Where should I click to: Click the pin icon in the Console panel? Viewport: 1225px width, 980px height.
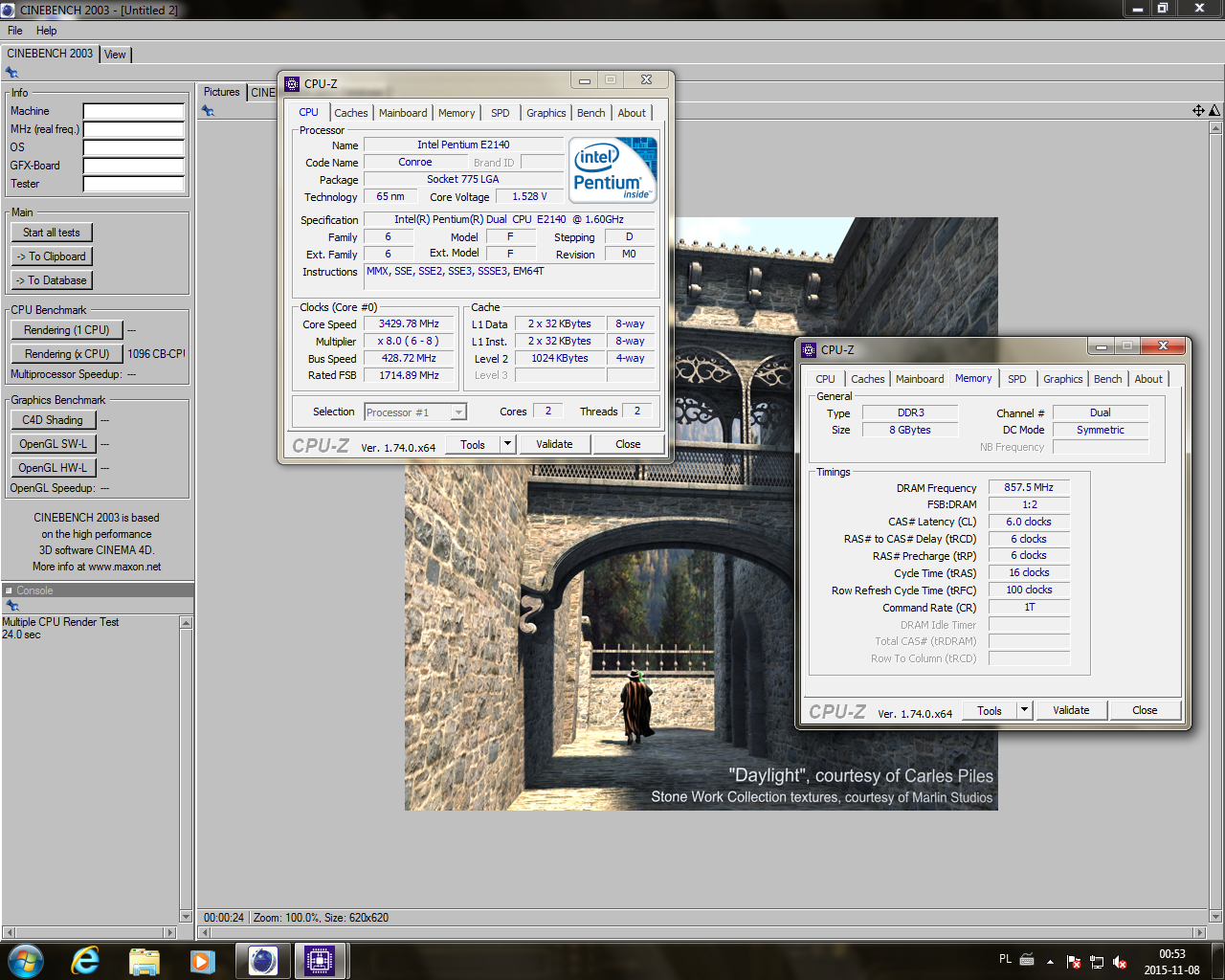coord(12,606)
